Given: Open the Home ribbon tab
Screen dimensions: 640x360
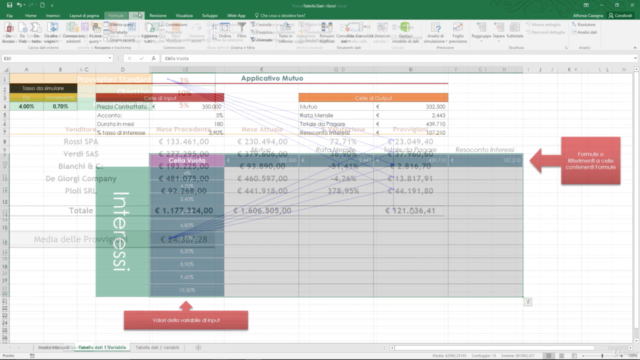Looking at the screenshot, I should click(31, 16).
